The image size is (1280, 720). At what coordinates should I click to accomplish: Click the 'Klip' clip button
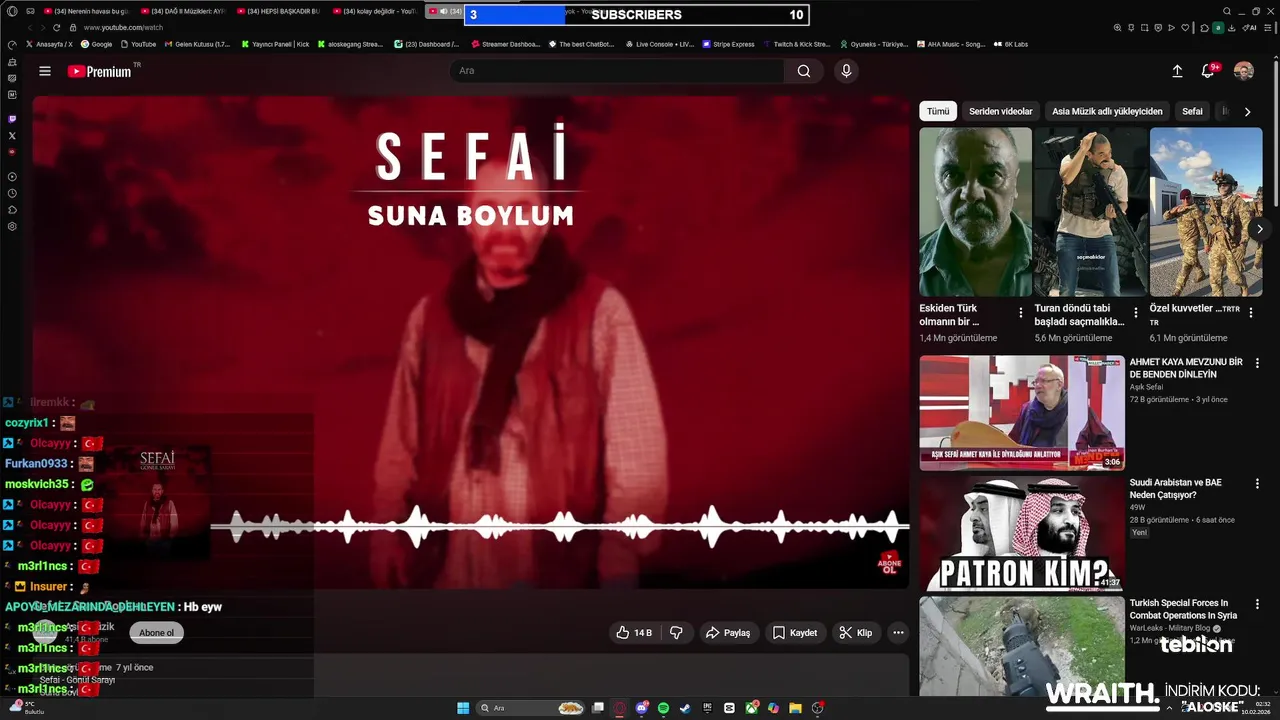[855, 633]
